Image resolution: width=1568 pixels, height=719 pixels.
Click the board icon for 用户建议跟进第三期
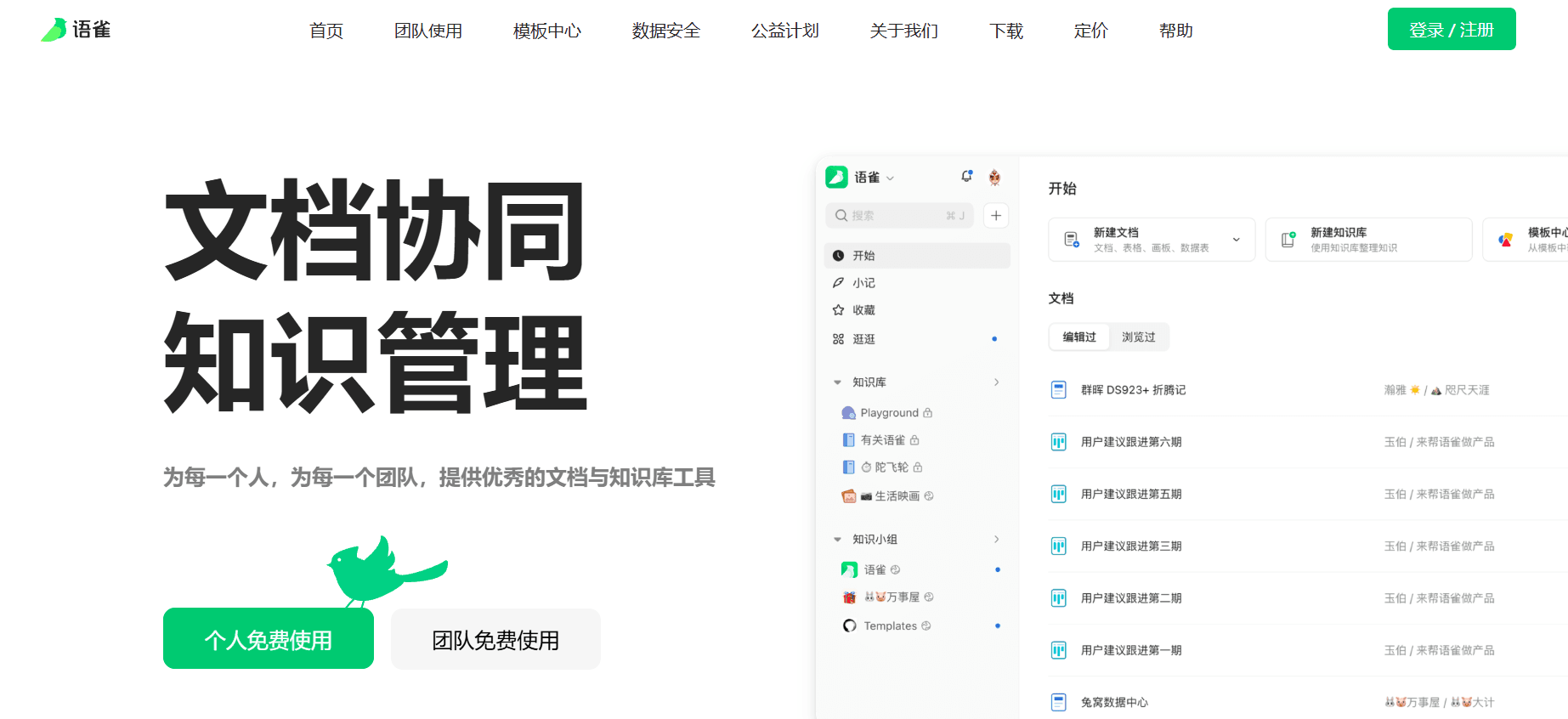pyautogui.click(x=1059, y=546)
